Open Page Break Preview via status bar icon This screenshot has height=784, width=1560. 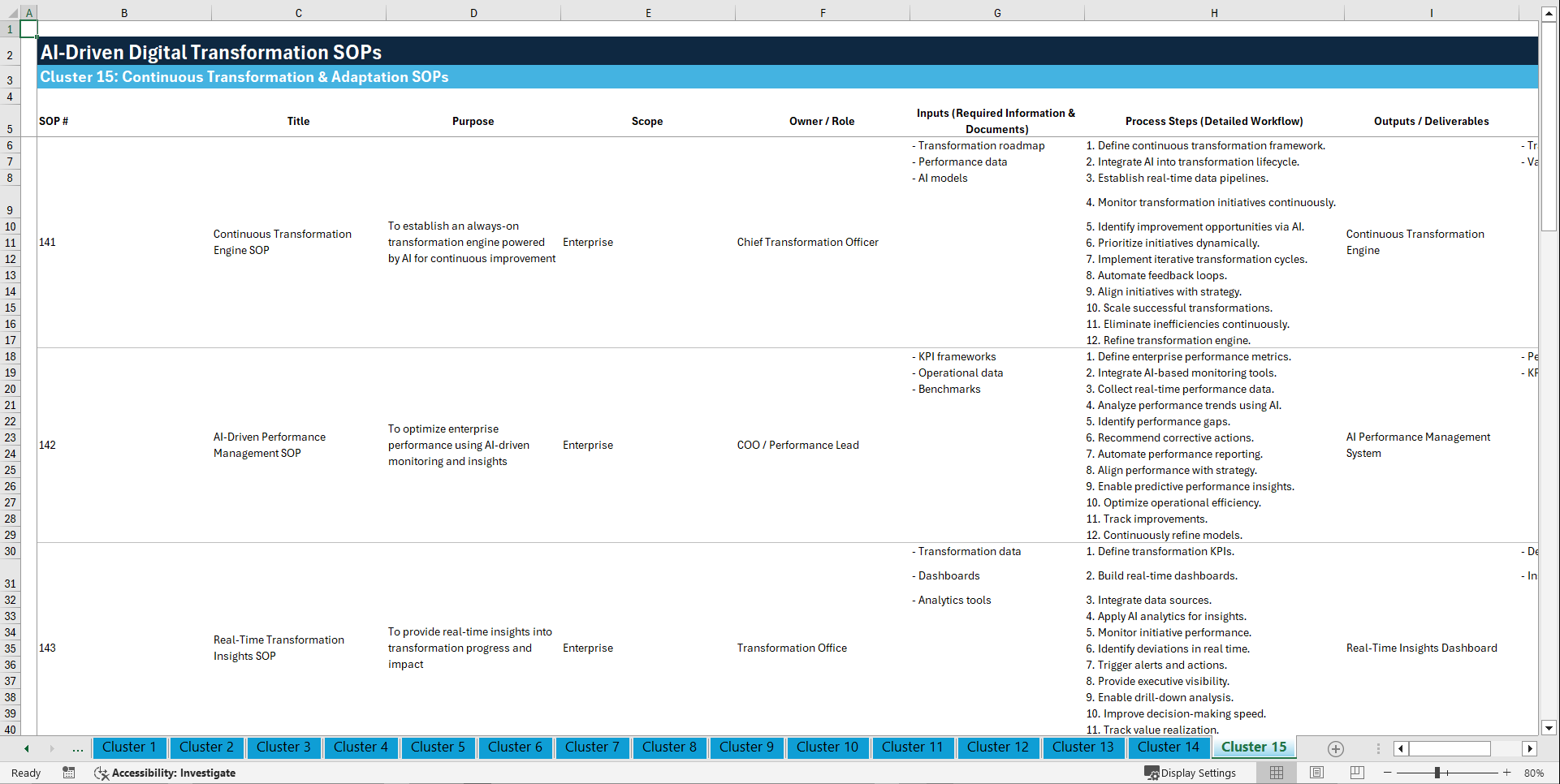click(x=1355, y=773)
